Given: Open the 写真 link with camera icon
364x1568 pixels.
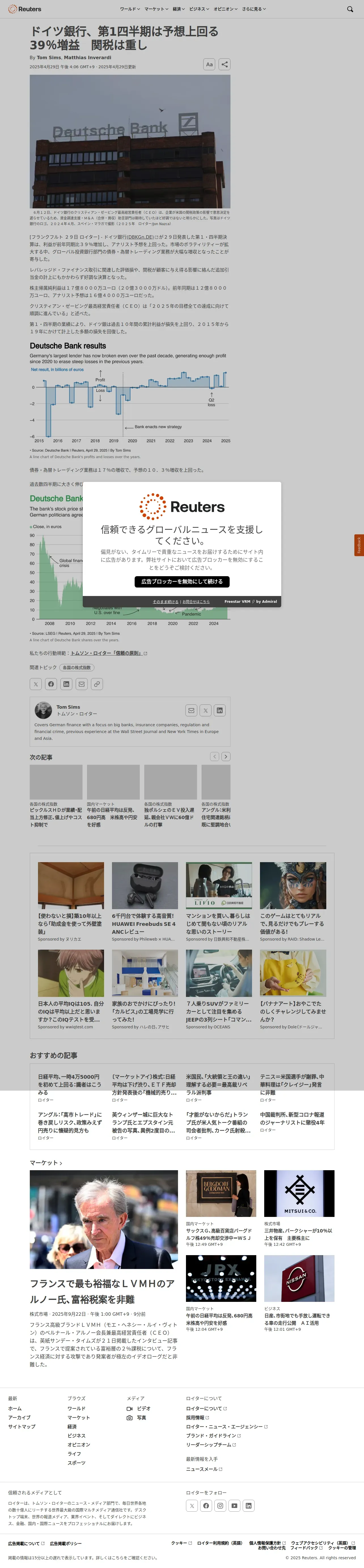Looking at the screenshot, I should click(137, 1418).
